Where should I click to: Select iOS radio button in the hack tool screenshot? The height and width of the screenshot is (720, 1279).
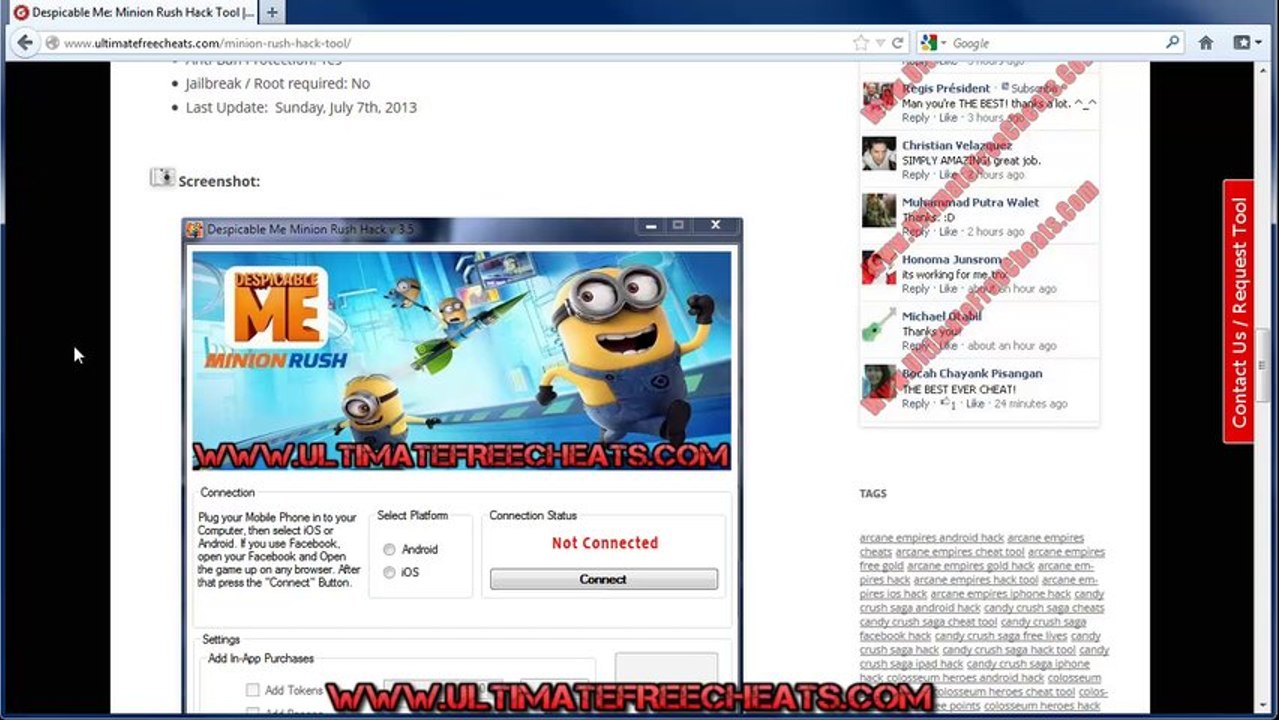coord(389,572)
